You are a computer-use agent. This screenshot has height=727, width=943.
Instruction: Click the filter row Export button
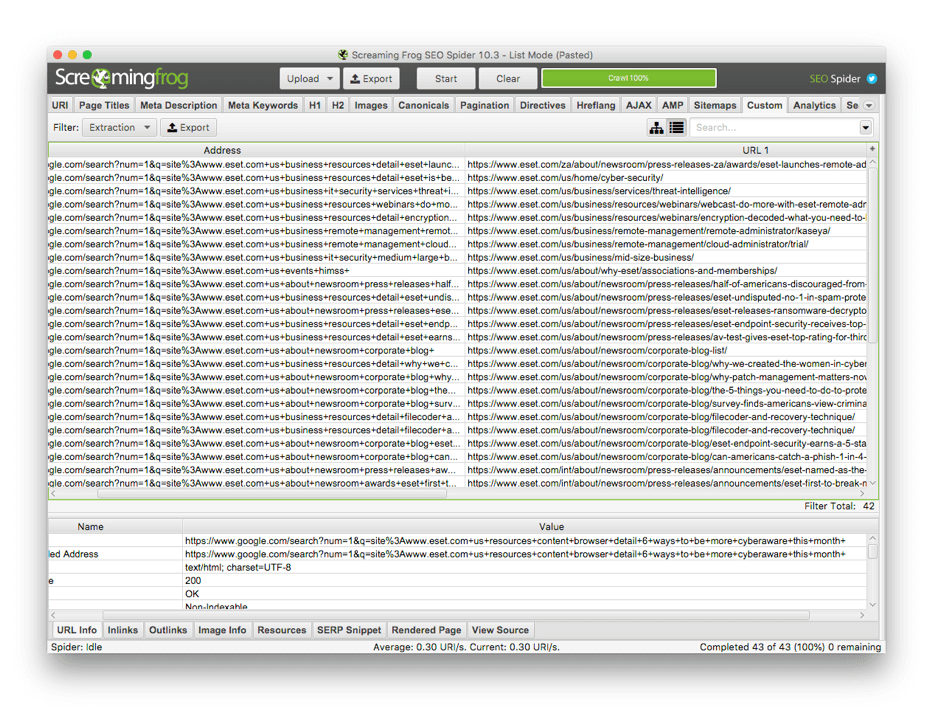pyautogui.click(x=188, y=127)
